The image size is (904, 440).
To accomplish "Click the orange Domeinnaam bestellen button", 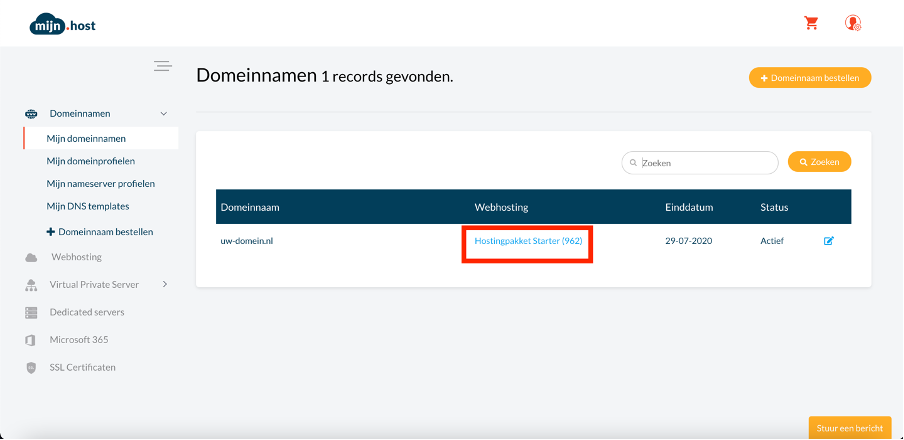I will coord(810,78).
